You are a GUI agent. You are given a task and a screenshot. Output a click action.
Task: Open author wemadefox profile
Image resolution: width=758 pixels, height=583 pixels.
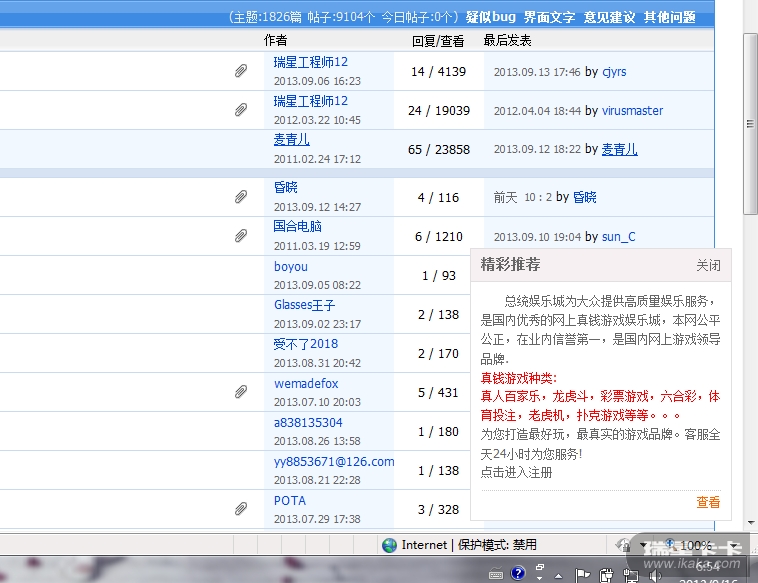(x=306, y=383)
